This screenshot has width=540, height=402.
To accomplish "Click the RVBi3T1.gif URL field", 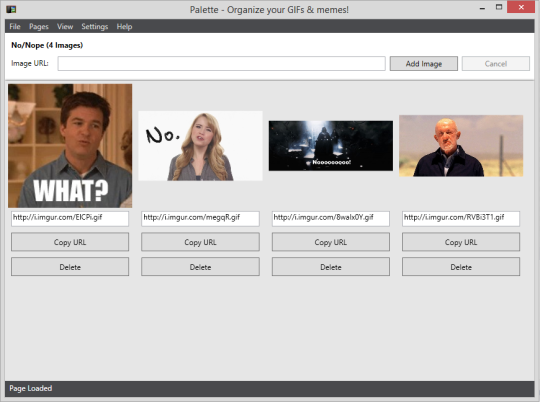I will (x=461, y=218).
